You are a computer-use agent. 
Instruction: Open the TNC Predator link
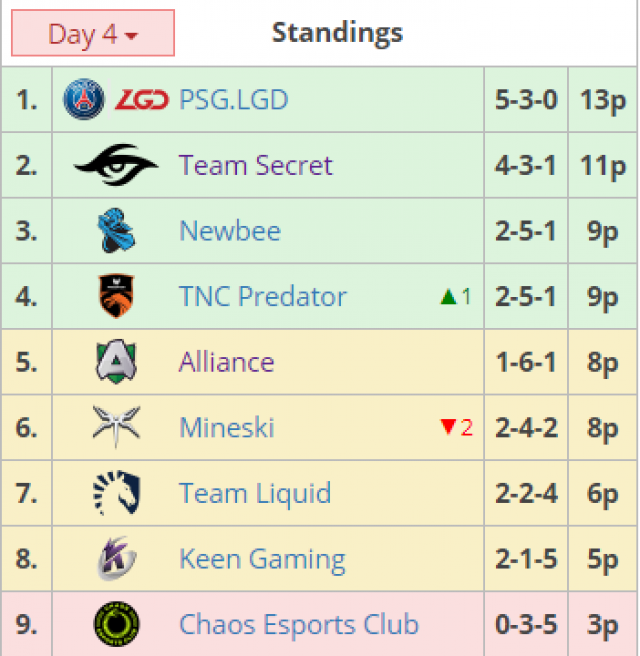point(263,296)
